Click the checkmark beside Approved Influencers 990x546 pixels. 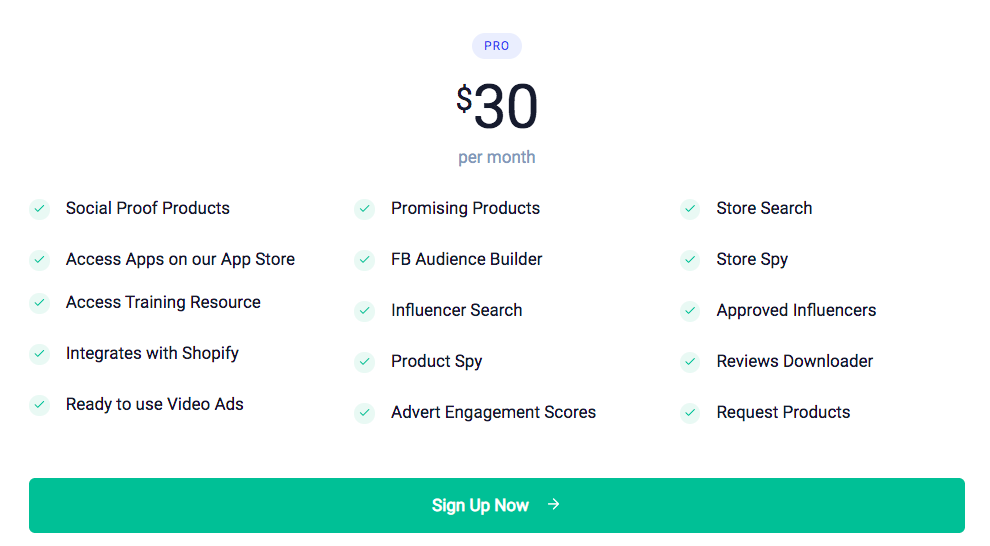(x=690, y=311)
